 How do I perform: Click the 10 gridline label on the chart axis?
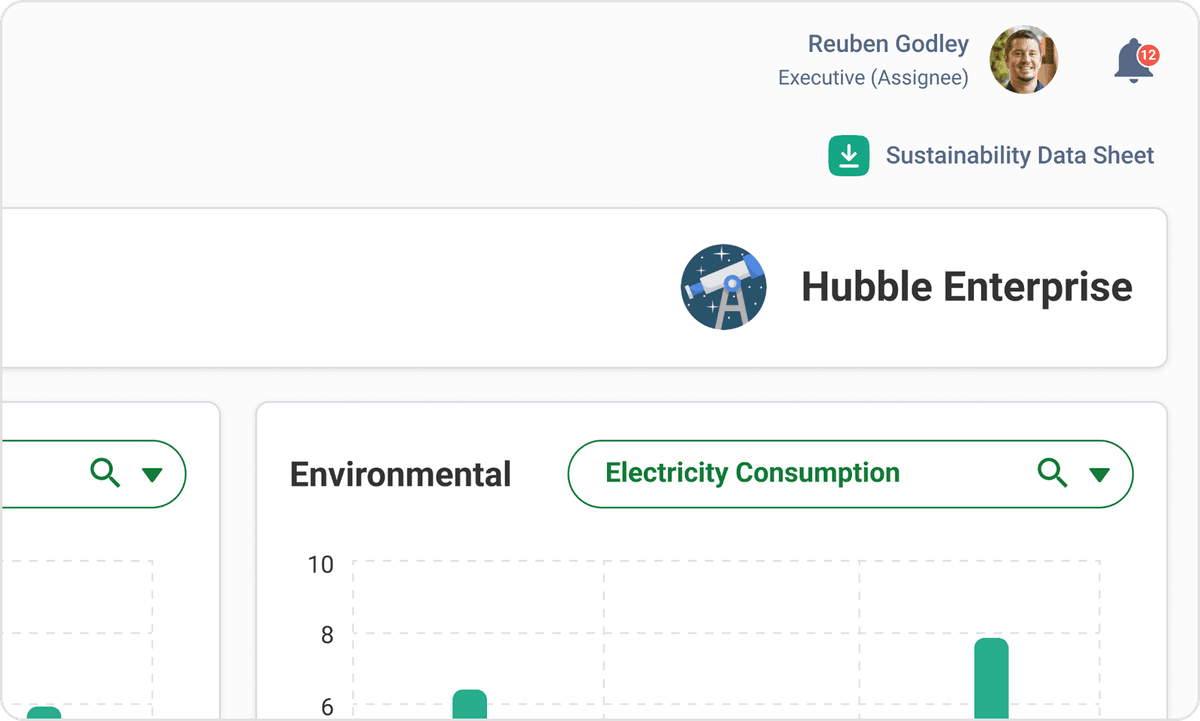[x=322, y=564]
